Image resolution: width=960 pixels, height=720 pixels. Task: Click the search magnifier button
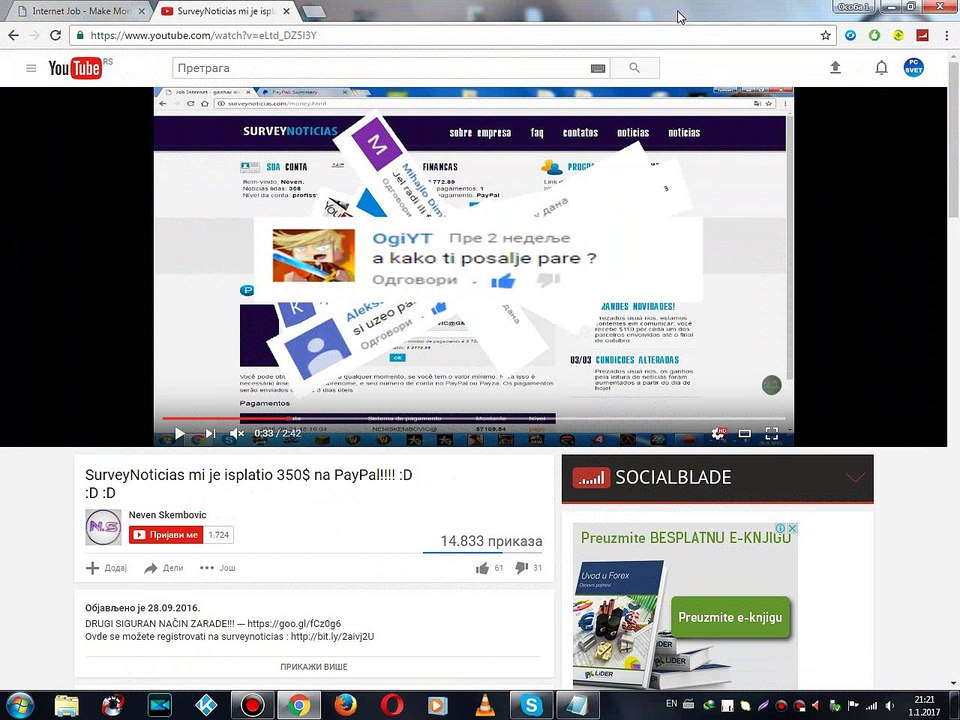click(635, 68)
